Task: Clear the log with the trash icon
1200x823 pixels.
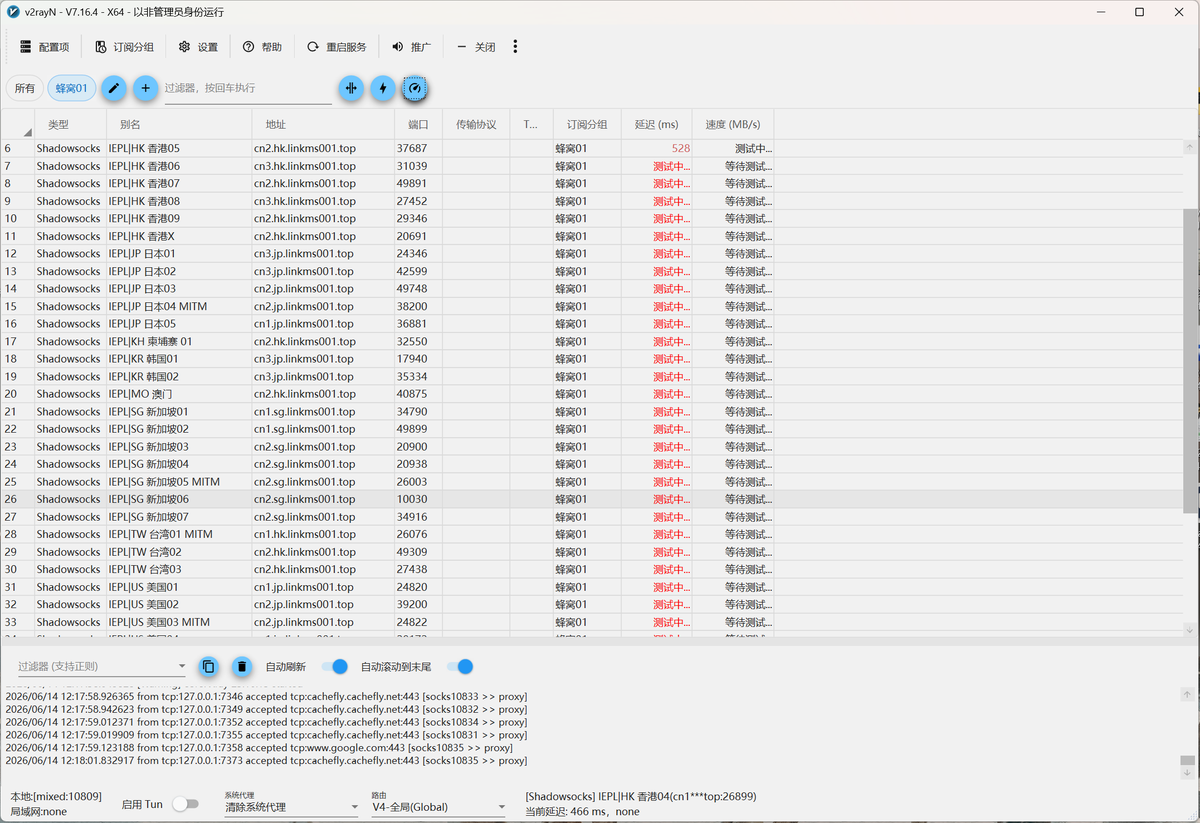Action: 241,666
